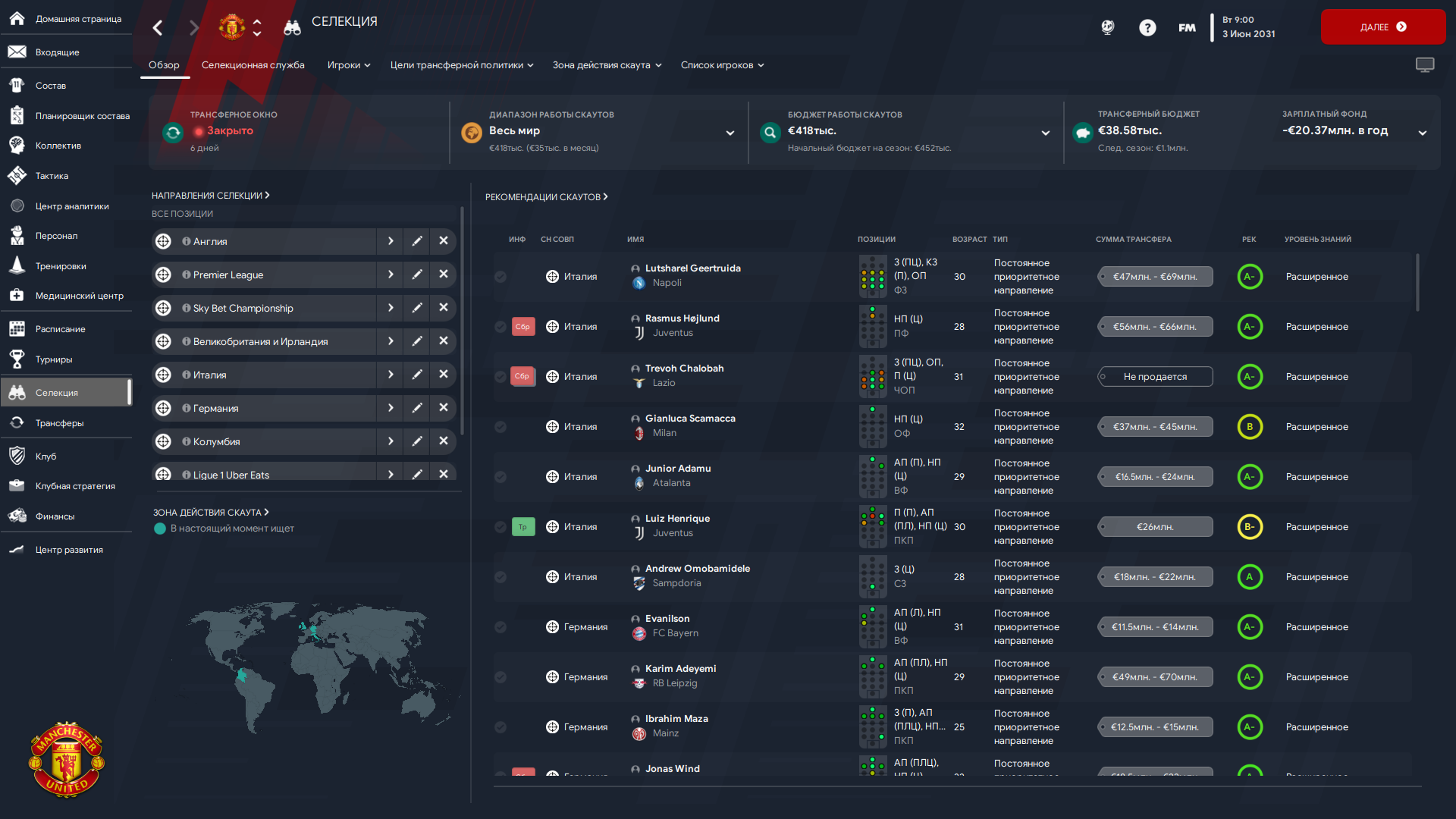Open the Турниры trophy icon
Image resolution: width=1456 pixels, height=819 pixels.
17,359
